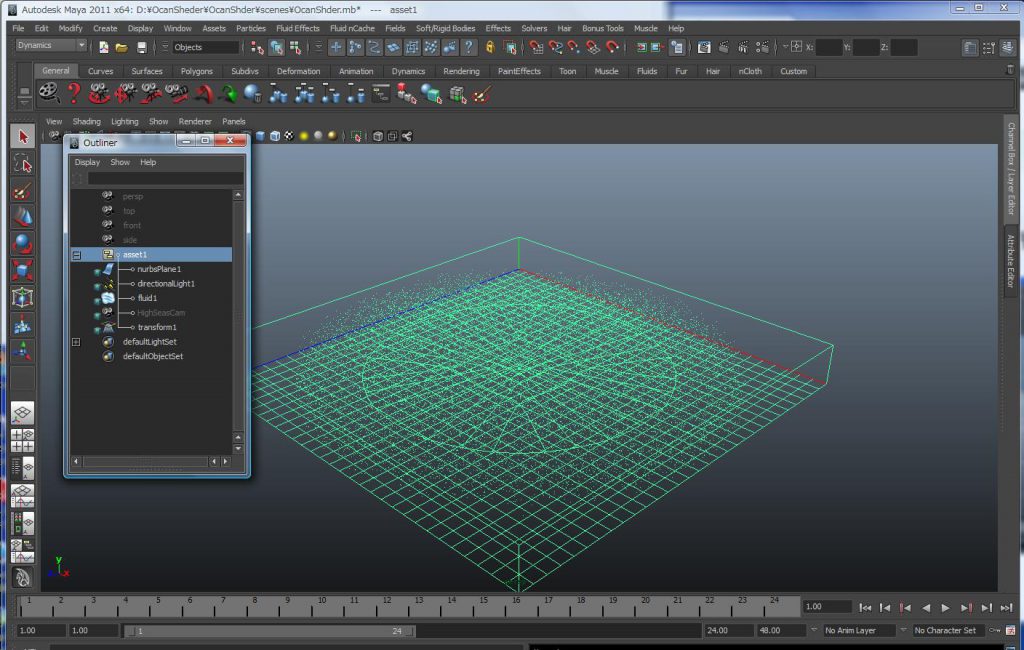This screenshot has width=1024, height=650.
Task: Go to start of playback range
Action: pyautogui.click(x=865, y=608)
